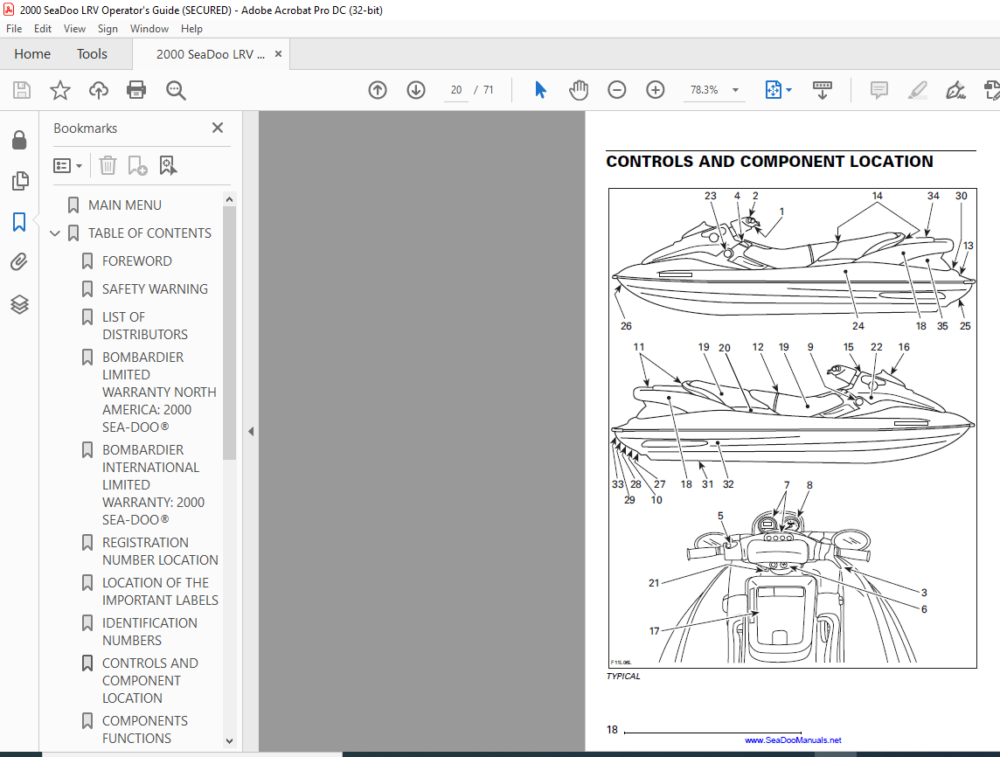Screen dimensions: 1000x757
Task: Close the Bookmarks panel
Action: point(217,128)
